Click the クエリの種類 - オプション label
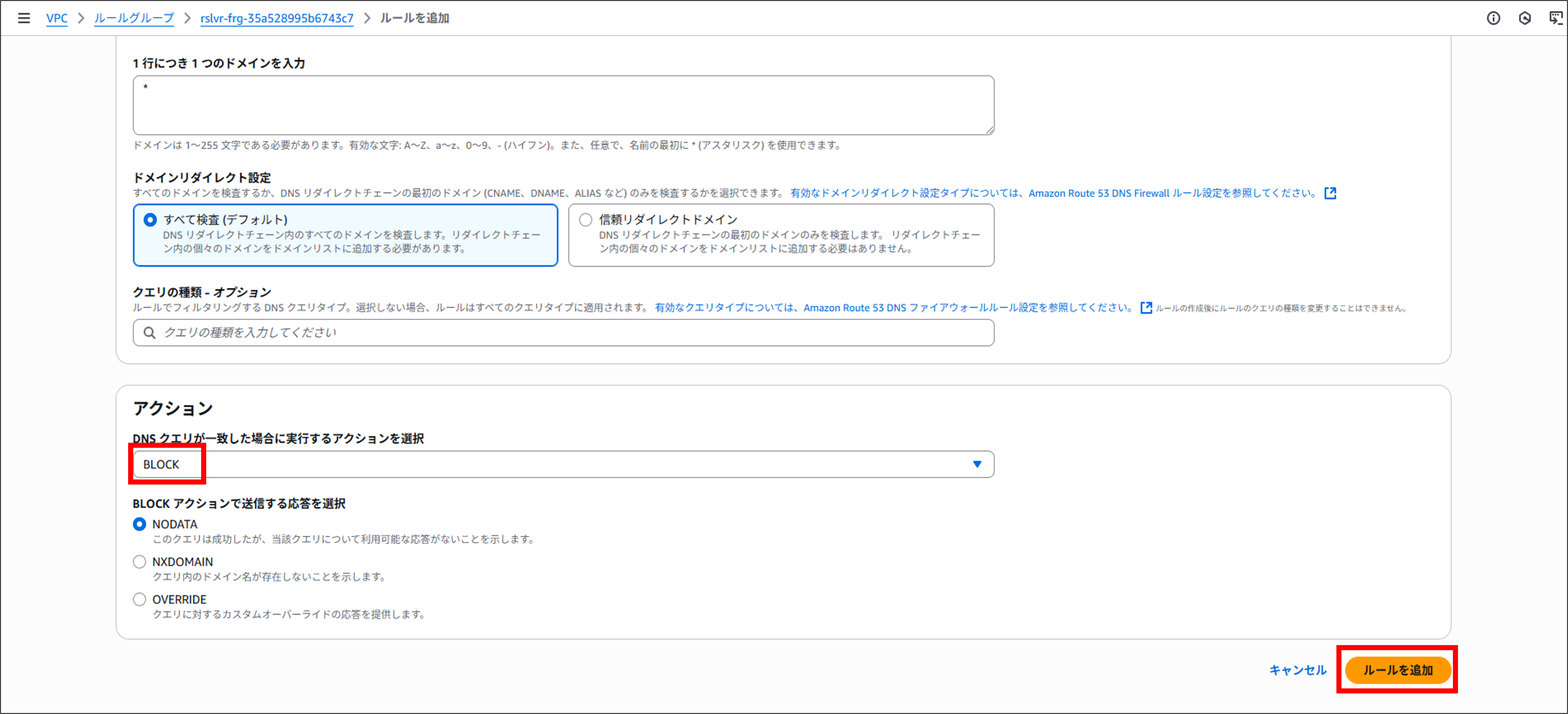The image size is (1568, 714). (x=202, y=292)
